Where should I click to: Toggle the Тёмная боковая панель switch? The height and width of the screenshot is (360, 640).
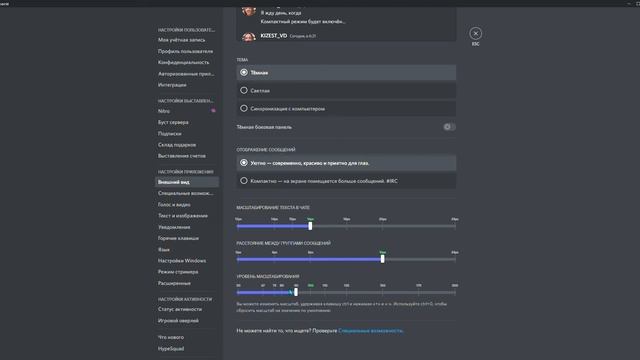(x=449, y=127)
